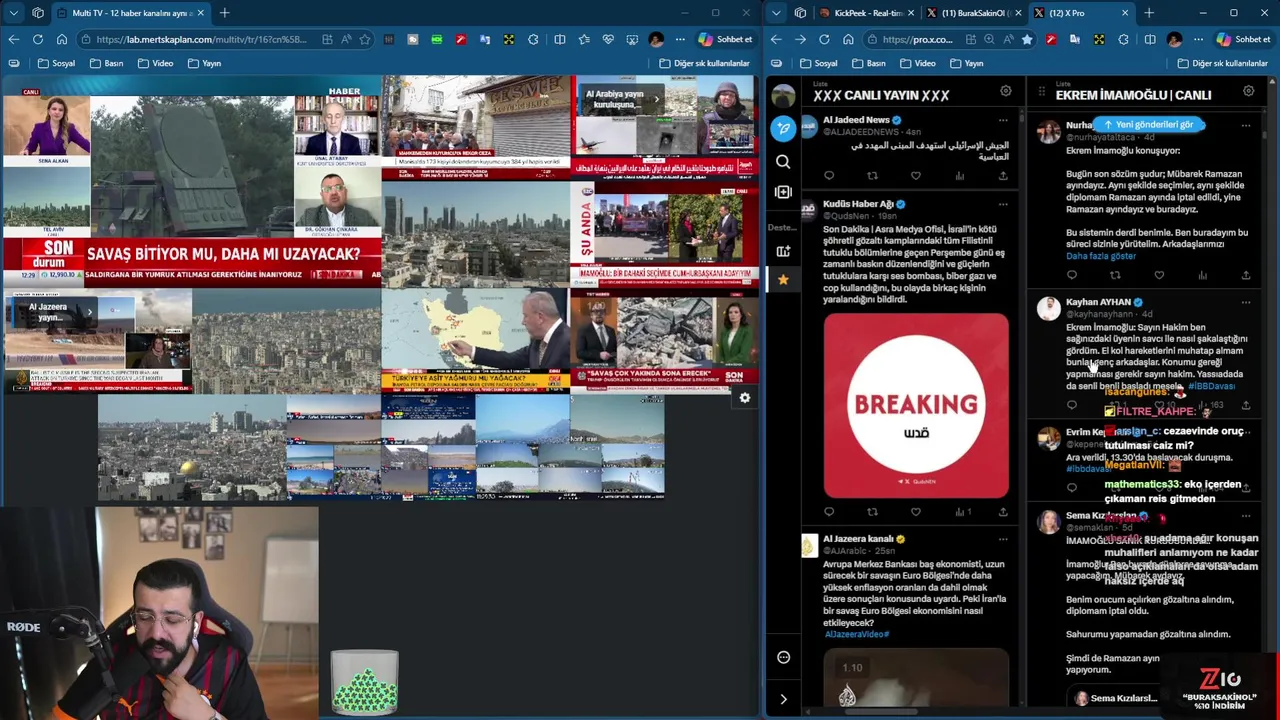This screenshot has height=720, width=1280.
Task: Open Edge menu in Multi TV window
Action: (680, 39)
